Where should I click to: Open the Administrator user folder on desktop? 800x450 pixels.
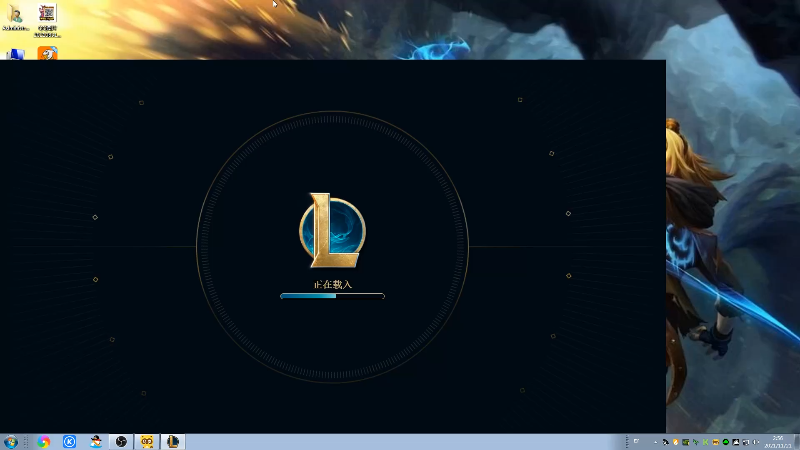tap(15, 17)
